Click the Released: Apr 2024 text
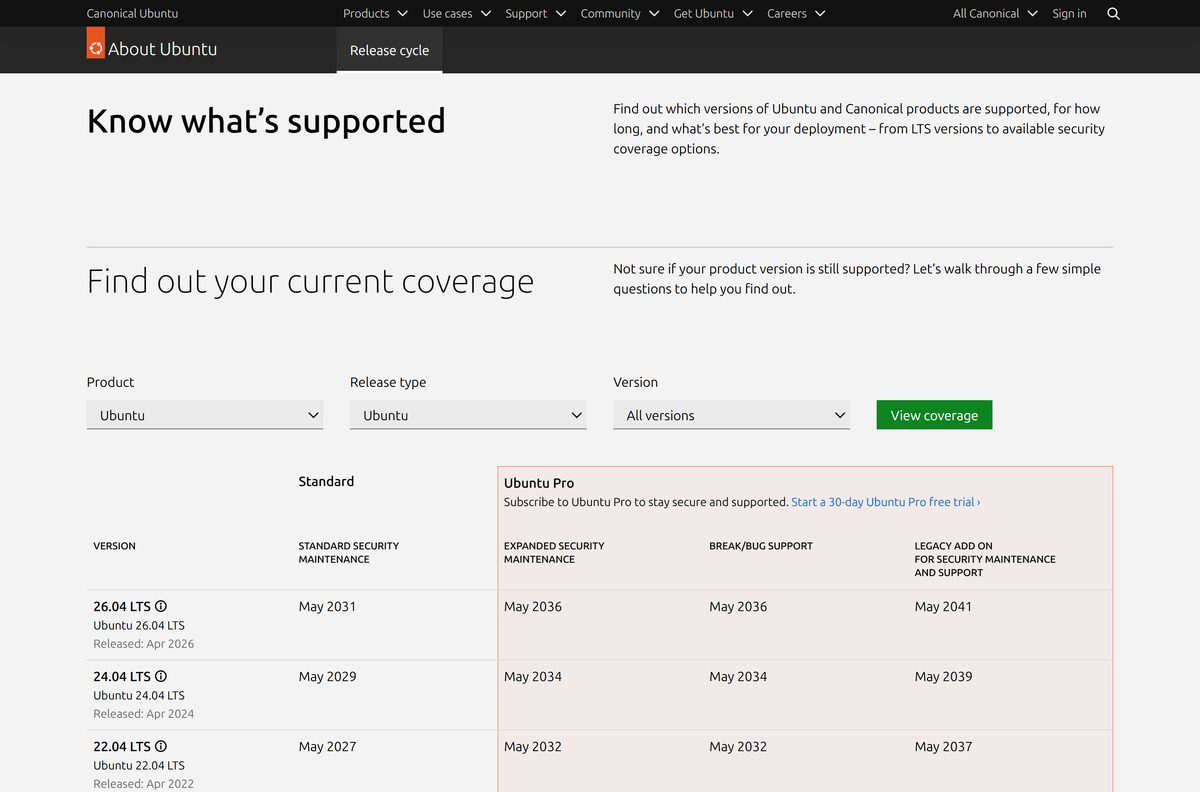The image size is (1200, 792). click(144, 714)
